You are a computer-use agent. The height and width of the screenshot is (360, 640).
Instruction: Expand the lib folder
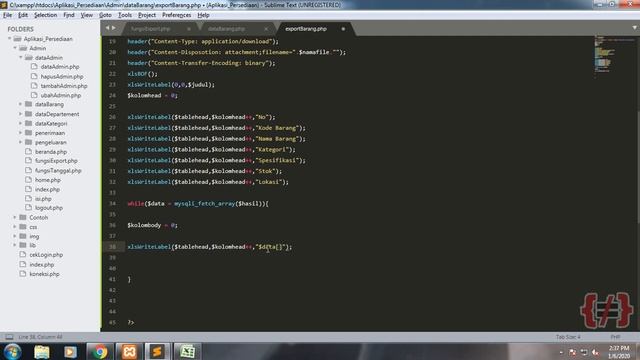click(15, 245)
